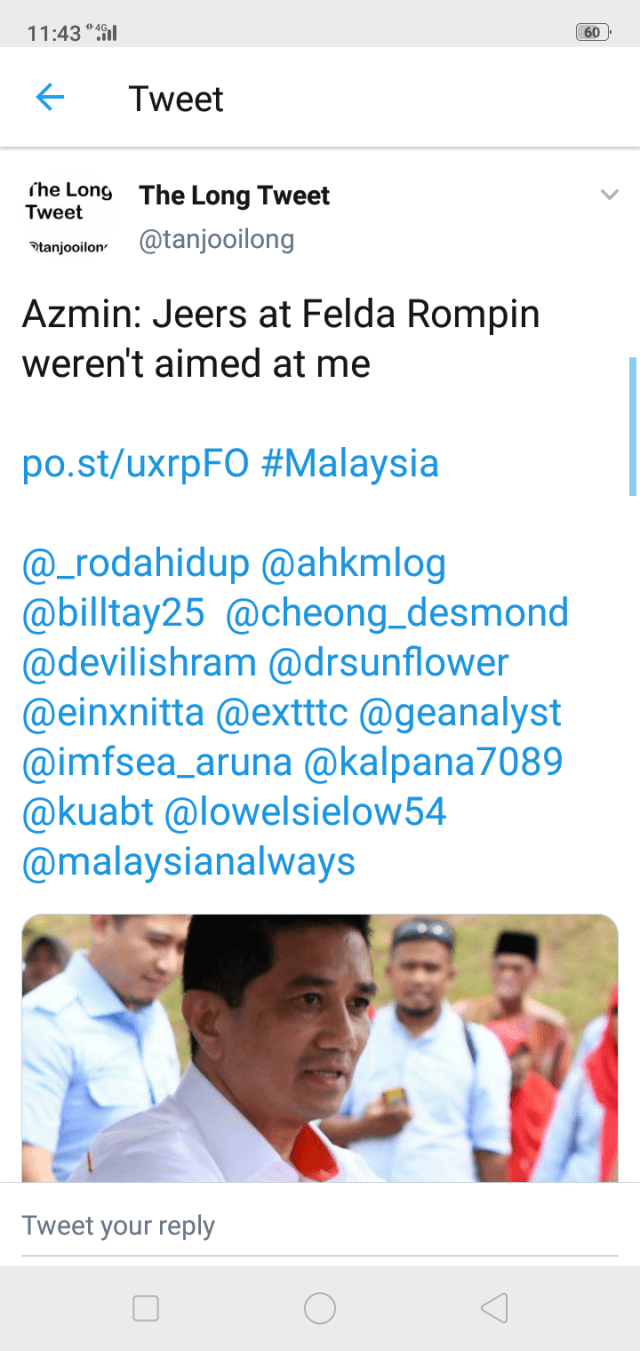Open the #Malaysia hashtag
Image resolution: width=640 pixels, height=1351 pixels.
click(349, 464)
